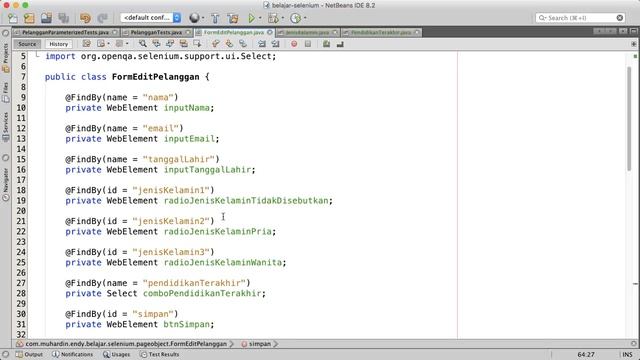
Task: Click the New File icon in the main toolbar
Action: [x=13, y=18]
